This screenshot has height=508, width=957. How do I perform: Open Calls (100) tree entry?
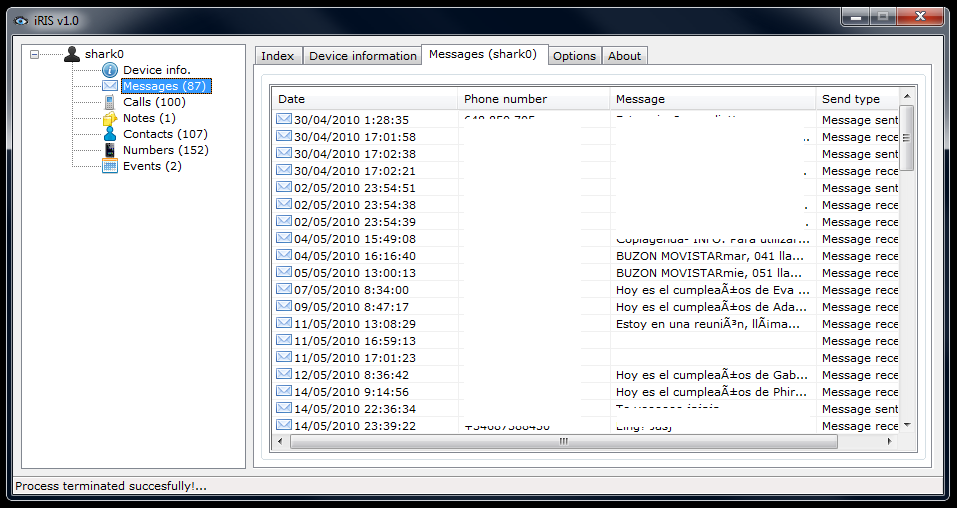(154, 102)
